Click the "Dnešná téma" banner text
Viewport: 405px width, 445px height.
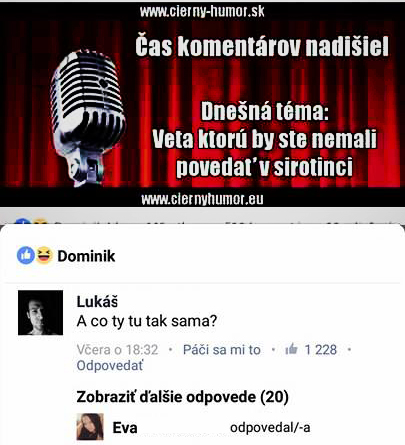265,112
